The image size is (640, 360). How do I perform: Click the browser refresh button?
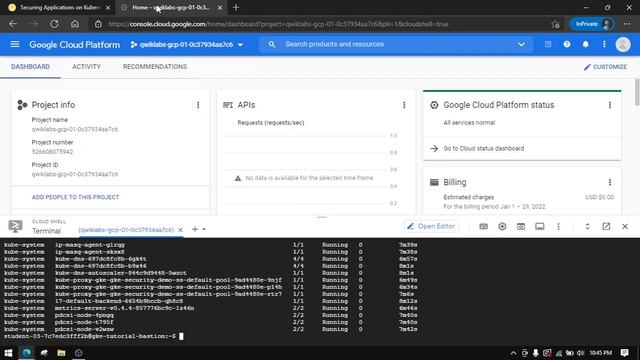(54, 24)
